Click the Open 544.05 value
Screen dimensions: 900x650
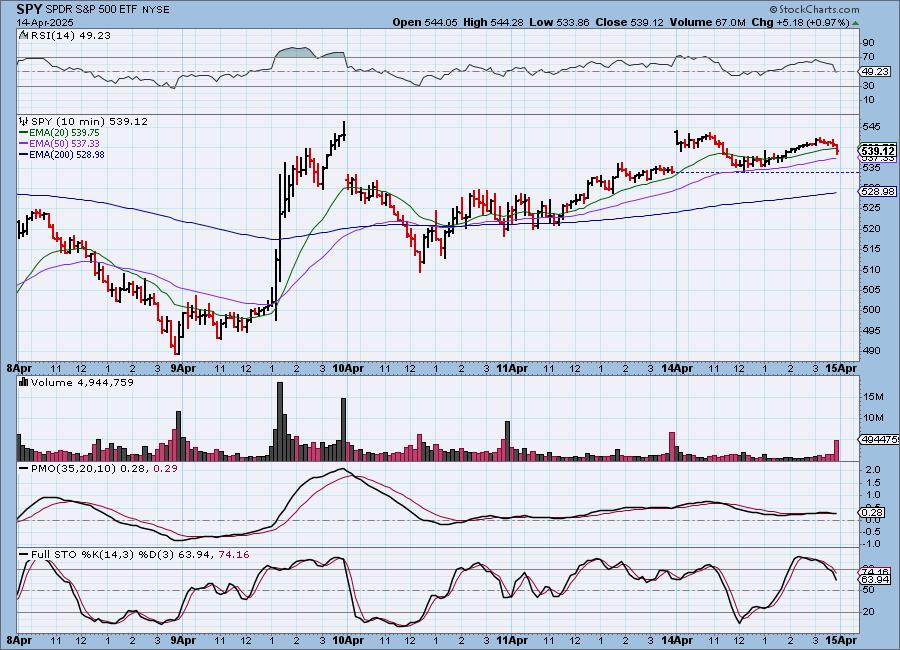tap(425, 22)
